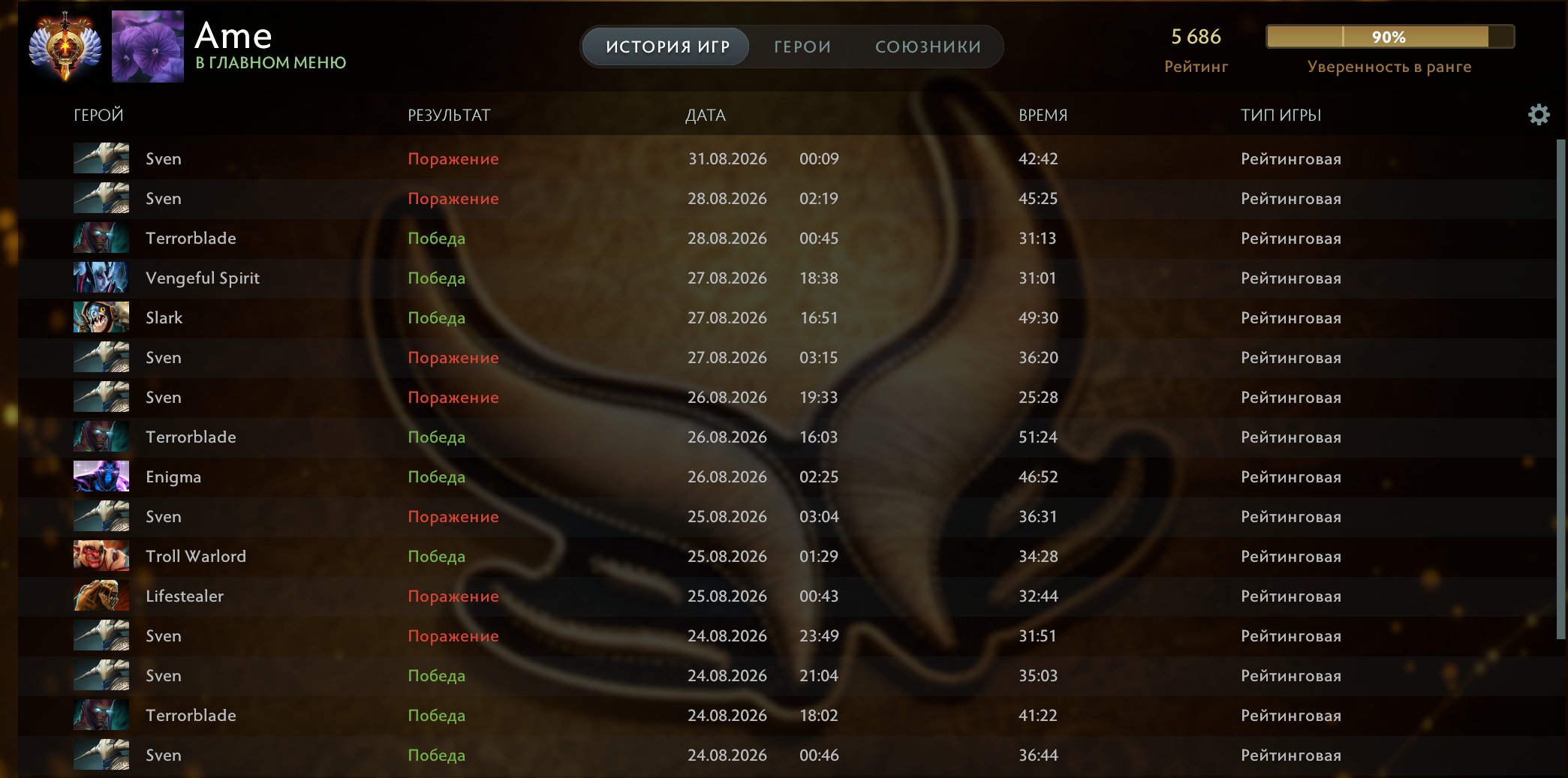Click Sven name in the 25.08.2026 03:04 row
The width and height of the screenshot is (1568, 778).
tap(164, 516)
